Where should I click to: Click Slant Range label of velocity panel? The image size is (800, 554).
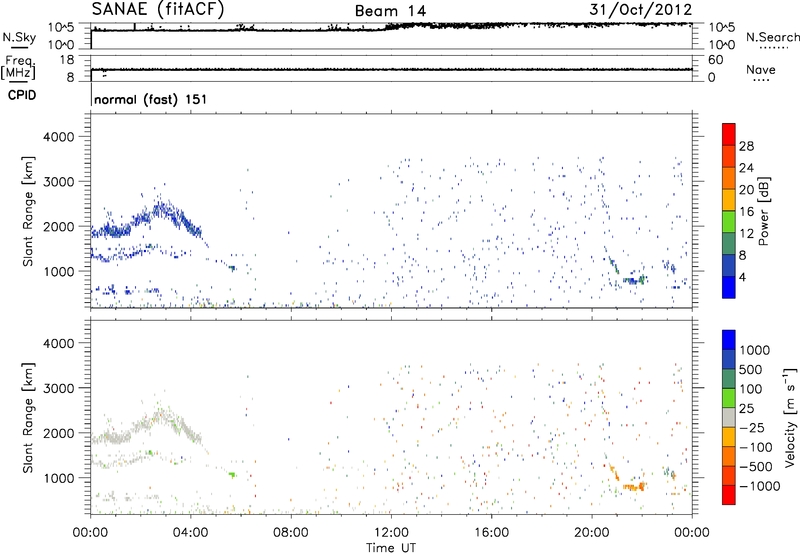(x=28, y=418)
